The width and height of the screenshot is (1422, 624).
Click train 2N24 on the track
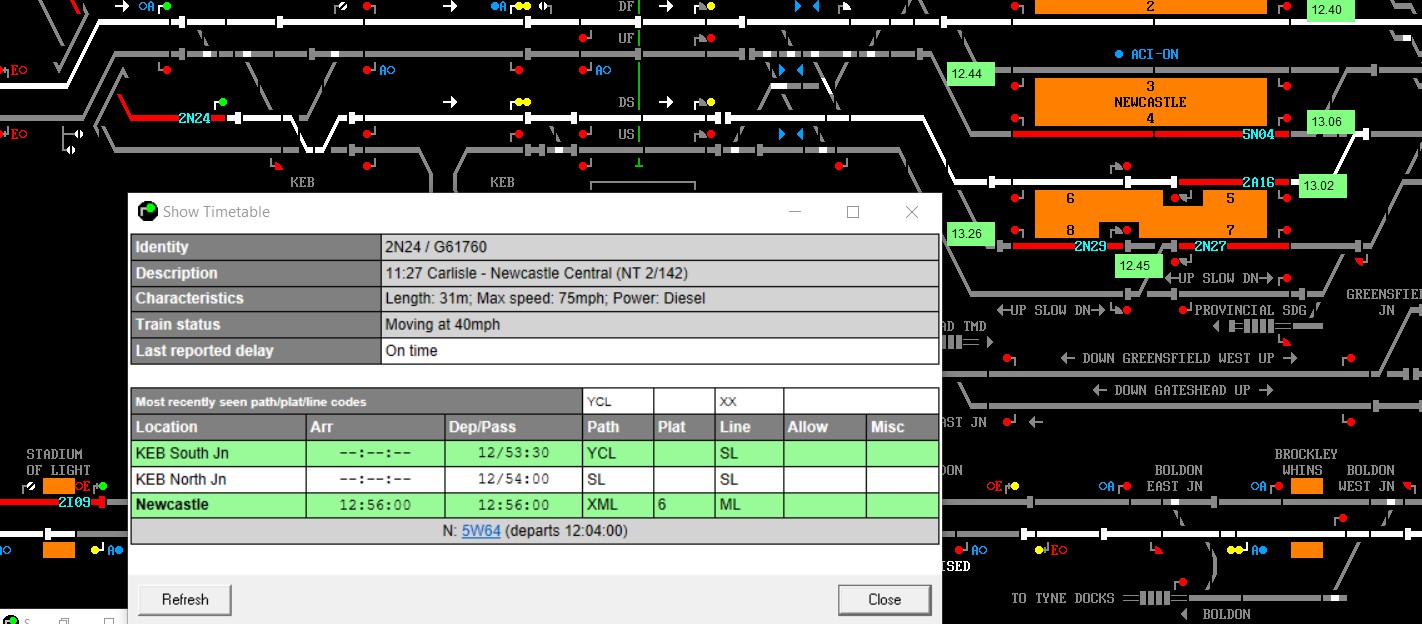click(x=194, y=118)
